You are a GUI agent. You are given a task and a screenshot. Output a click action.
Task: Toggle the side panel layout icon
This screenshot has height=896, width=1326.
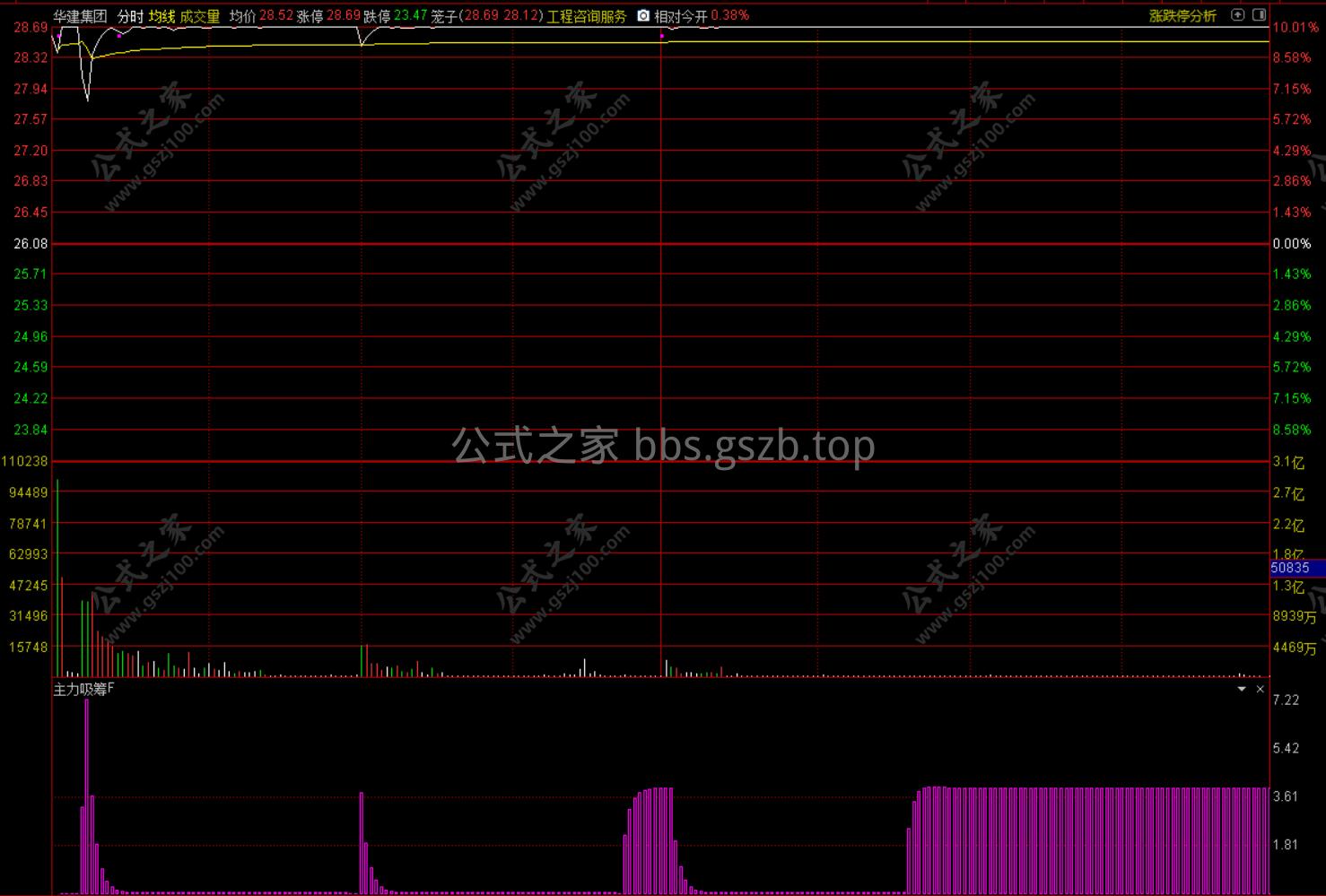coord(1259,14)
